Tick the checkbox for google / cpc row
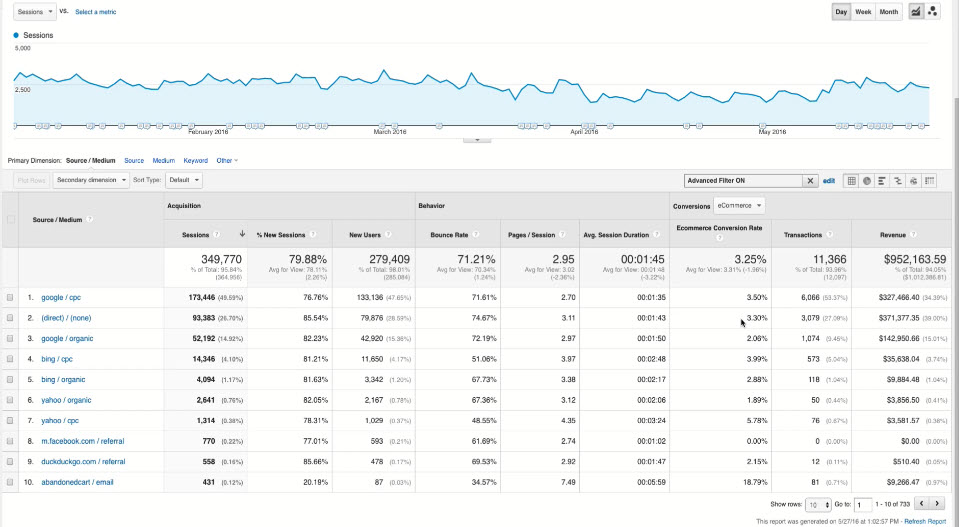Screen dimensions: 959x527 (x=11, y=298)
